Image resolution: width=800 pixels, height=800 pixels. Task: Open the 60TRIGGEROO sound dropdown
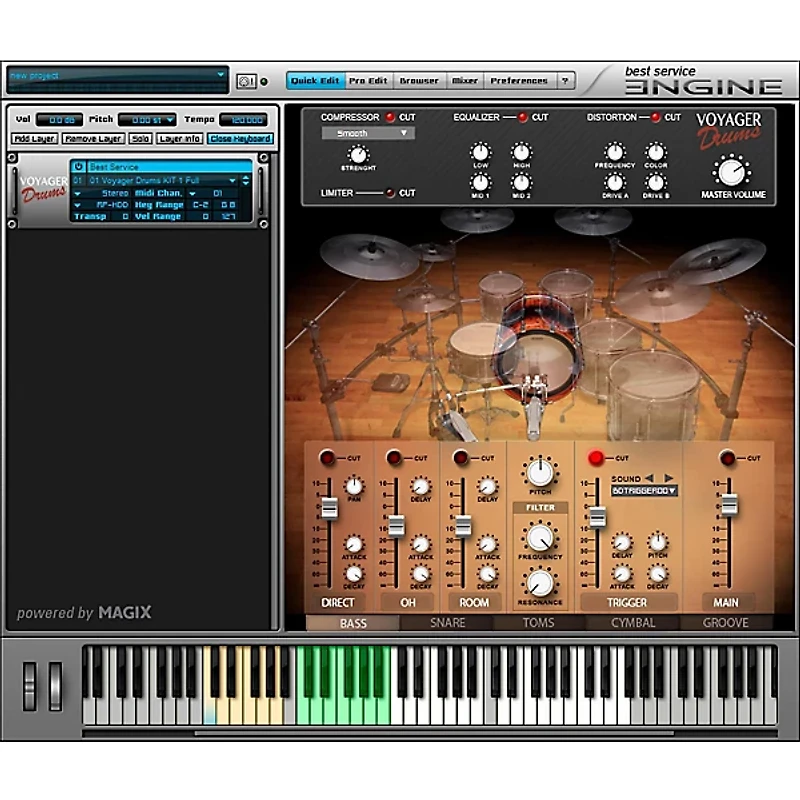click(x=646, y=490)
